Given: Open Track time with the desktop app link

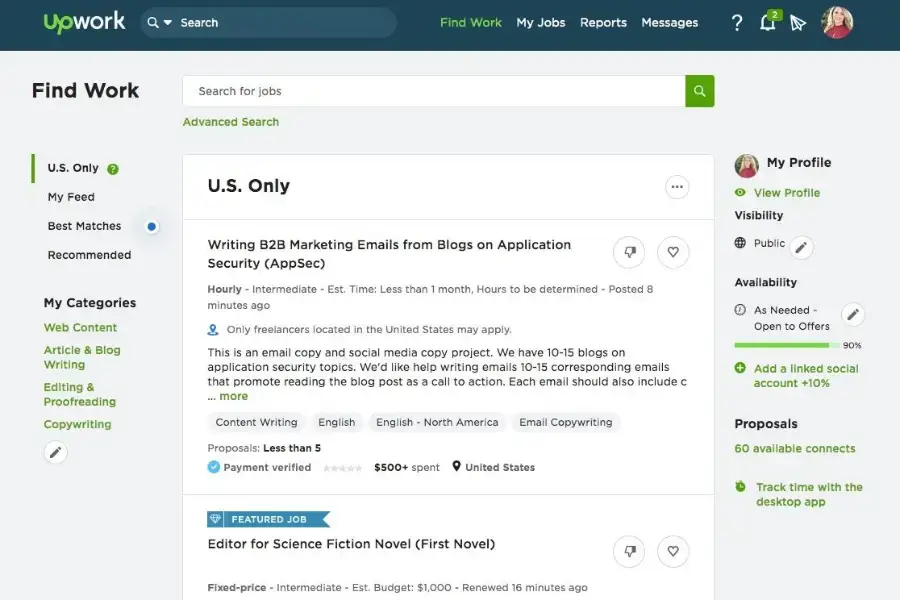Looking at the screenshot, I should coord(809,494).
